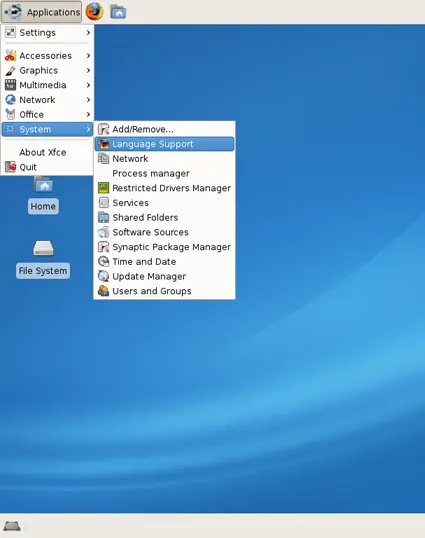Viewport: 425px width, 538px height.
Task: Expand the Network submenu arrow
Action: pyautogui.click(x=88, y=100)
